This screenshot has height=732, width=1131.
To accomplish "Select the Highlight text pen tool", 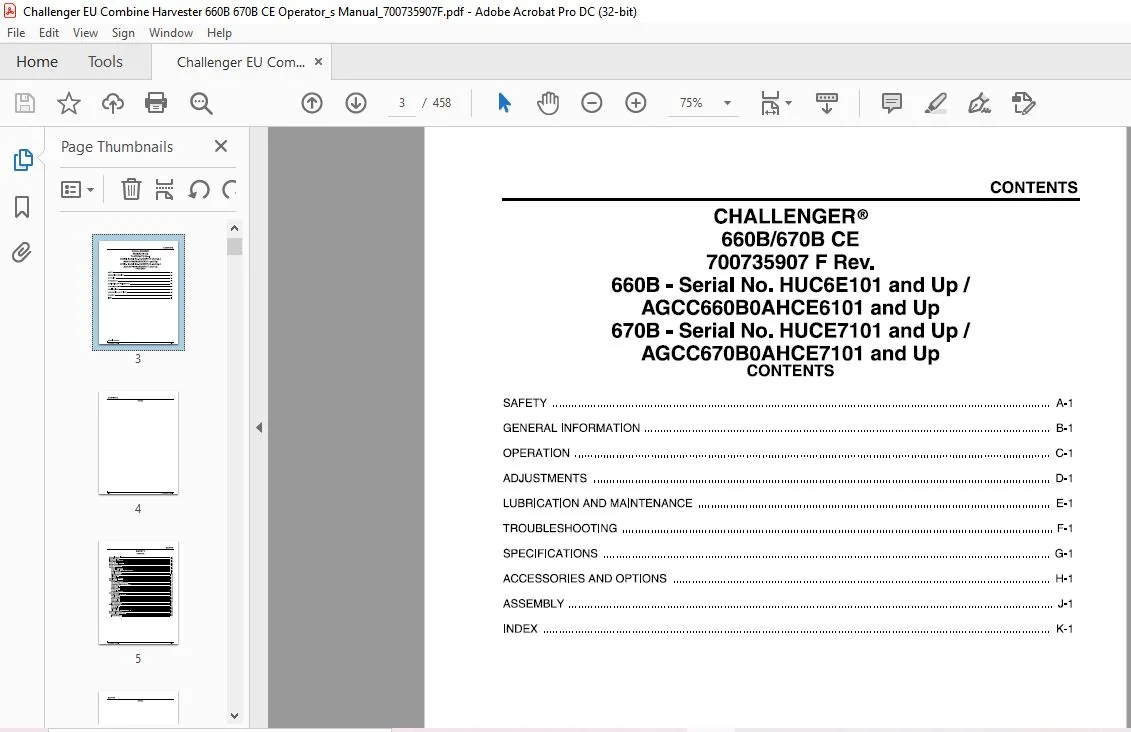I will pyautogui.click(x=936, y=103).
